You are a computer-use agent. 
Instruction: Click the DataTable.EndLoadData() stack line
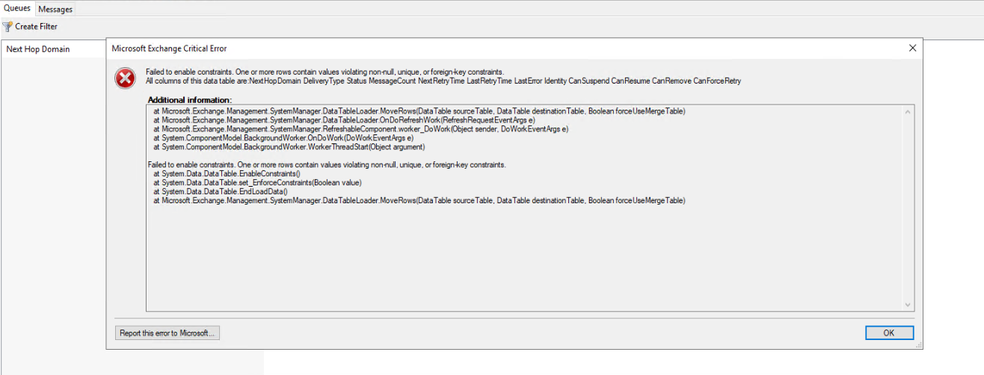220,192
